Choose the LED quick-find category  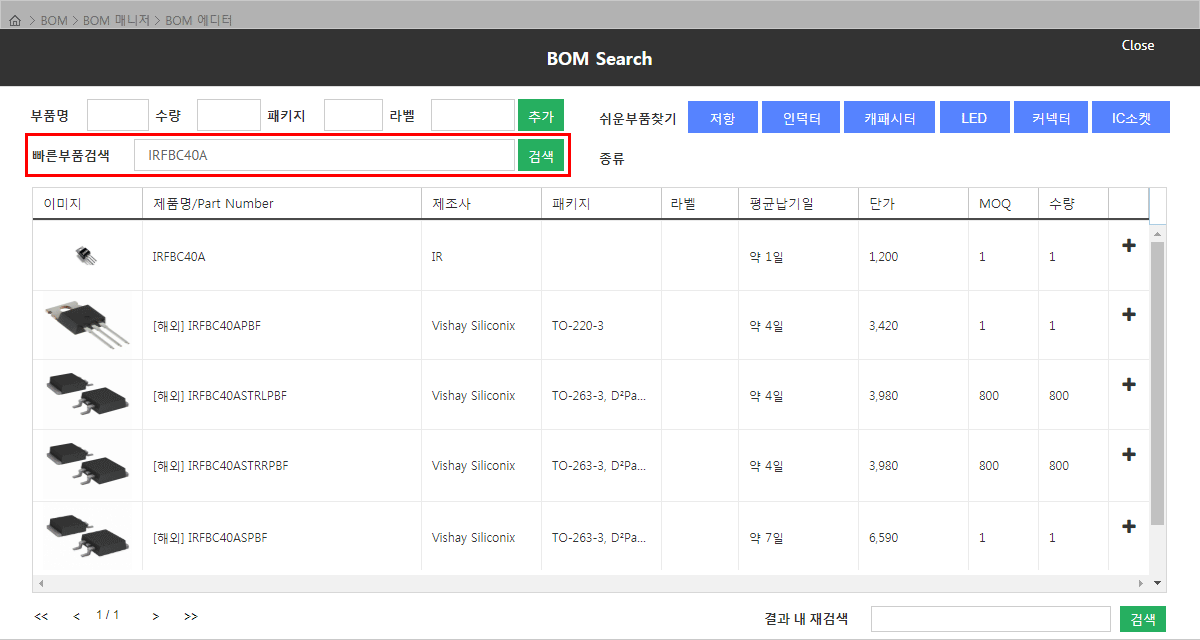[974, 118]
